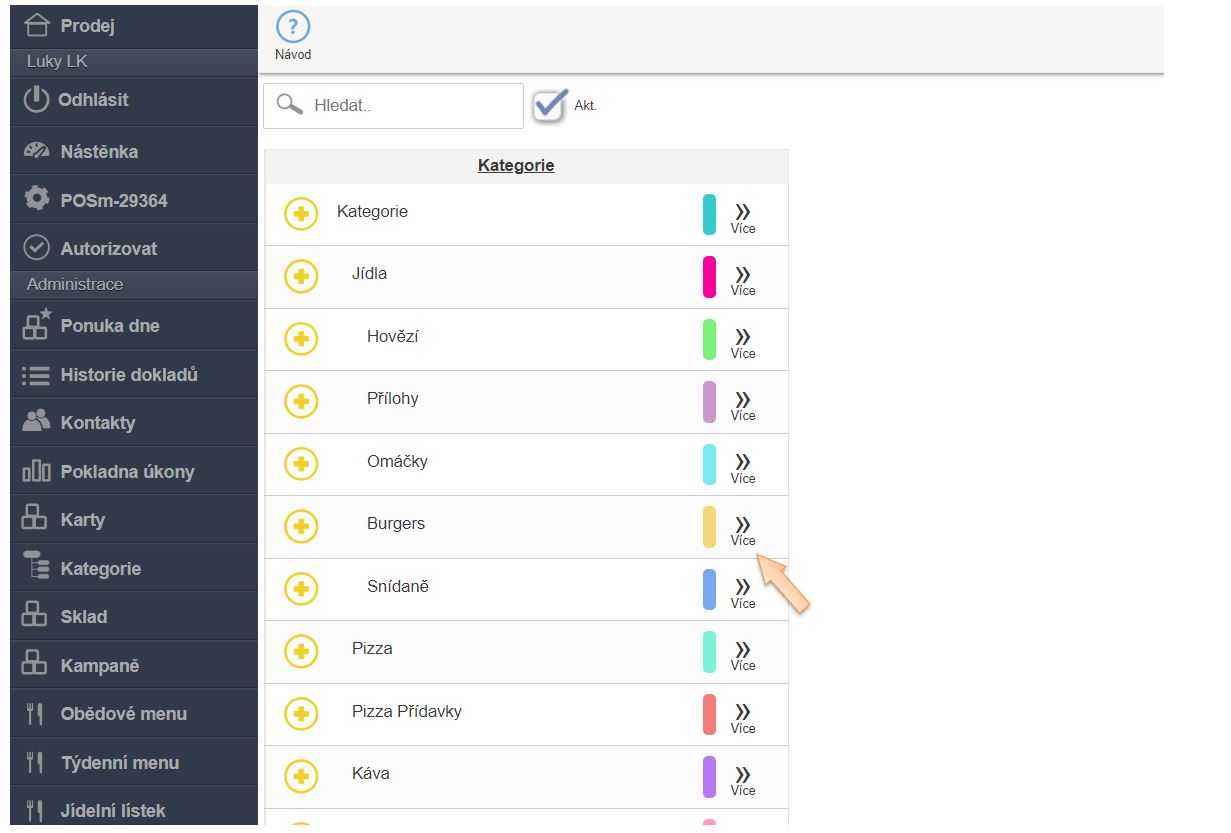Click the yellow plus icon beside Burgers
Screen dimensions: 1231x833
tap(301, 526)
